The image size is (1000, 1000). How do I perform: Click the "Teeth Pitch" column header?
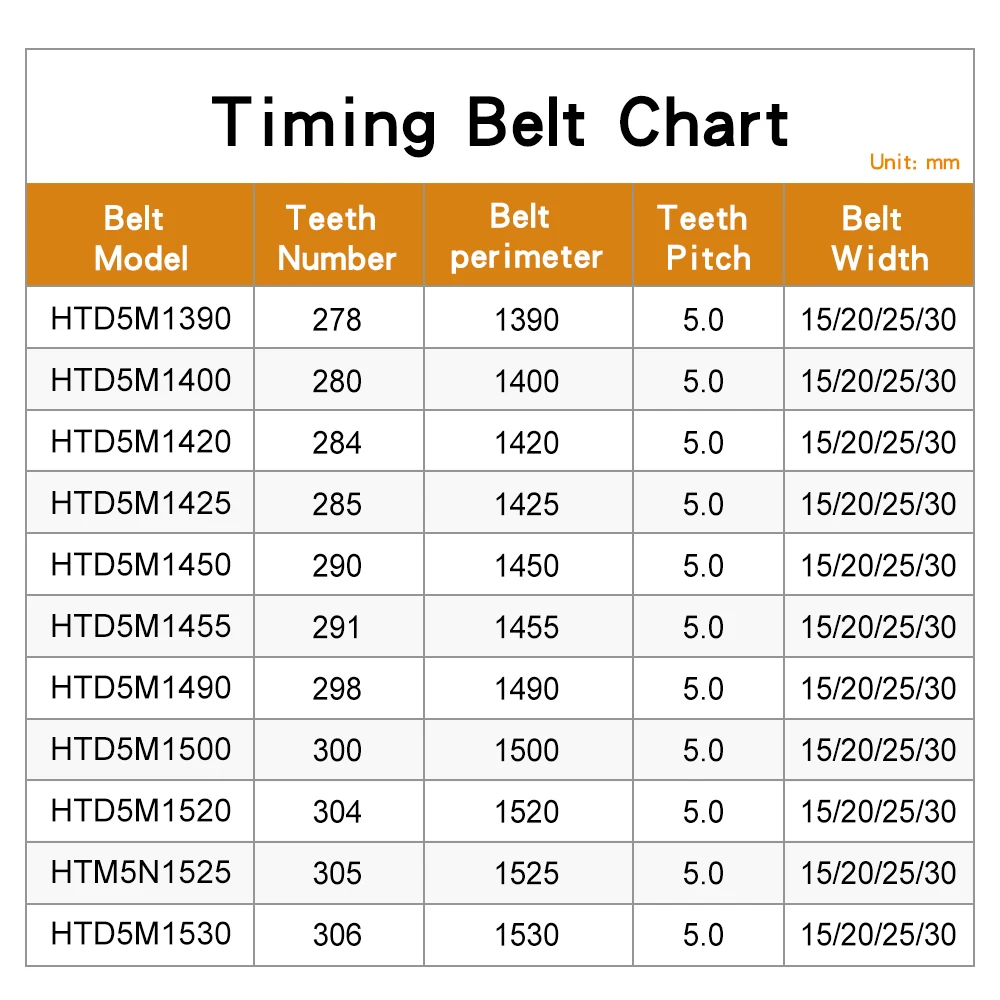coord(706,238)
